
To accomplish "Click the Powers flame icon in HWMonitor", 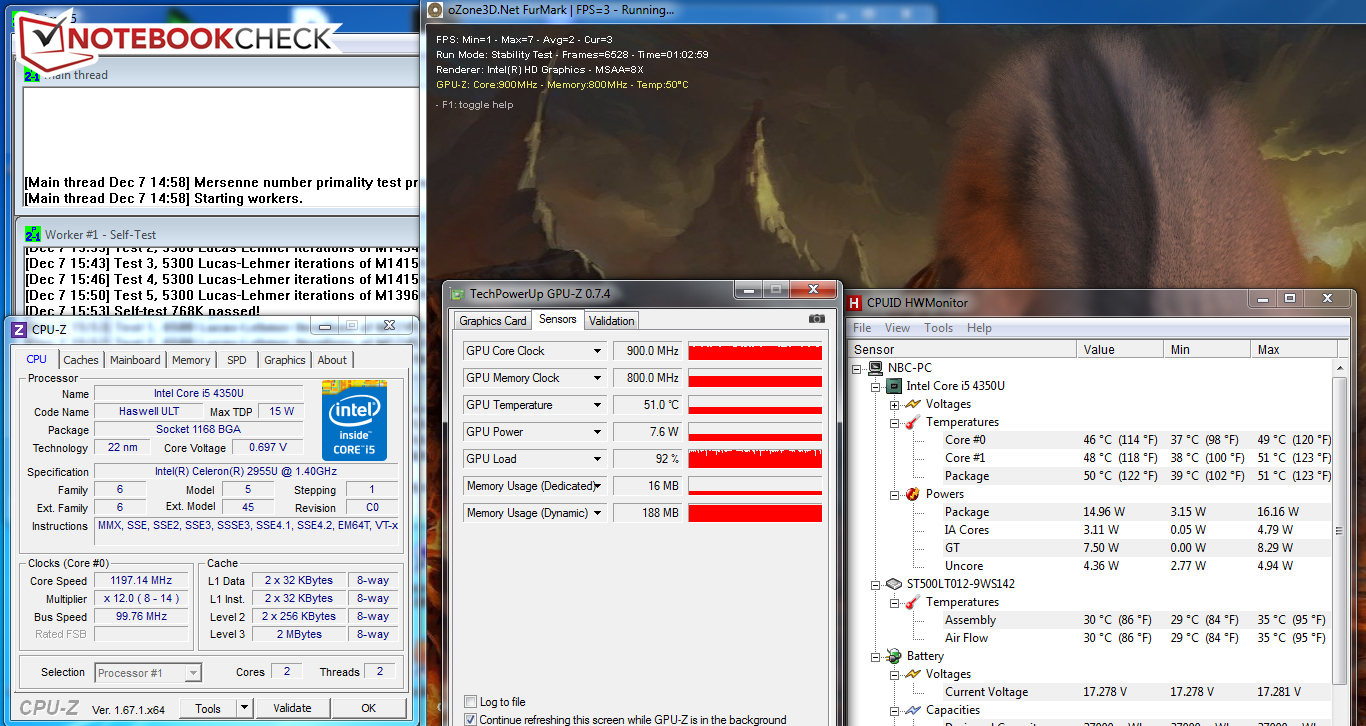I will pyautogui.click(x=912, y=494).
